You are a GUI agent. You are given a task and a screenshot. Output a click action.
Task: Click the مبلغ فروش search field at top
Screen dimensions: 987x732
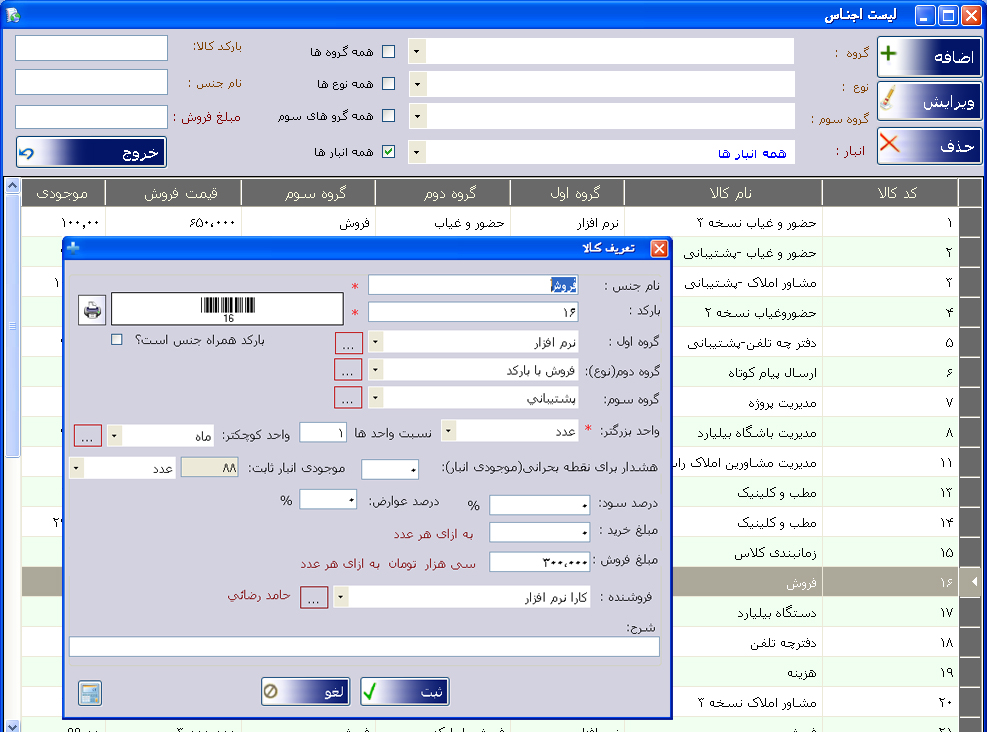pyautogui.click(x=91, y=116)
